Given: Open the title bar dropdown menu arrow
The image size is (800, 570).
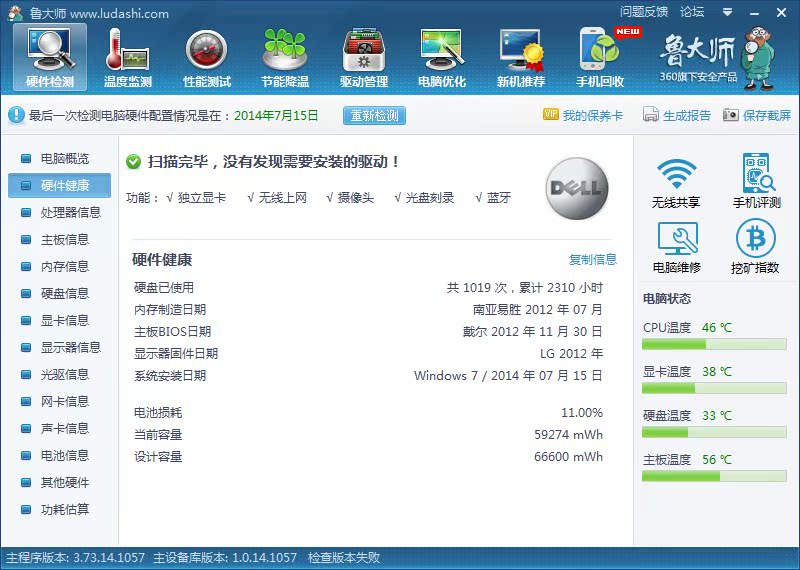Looking at the screenshot, I should tap(728, 12).
